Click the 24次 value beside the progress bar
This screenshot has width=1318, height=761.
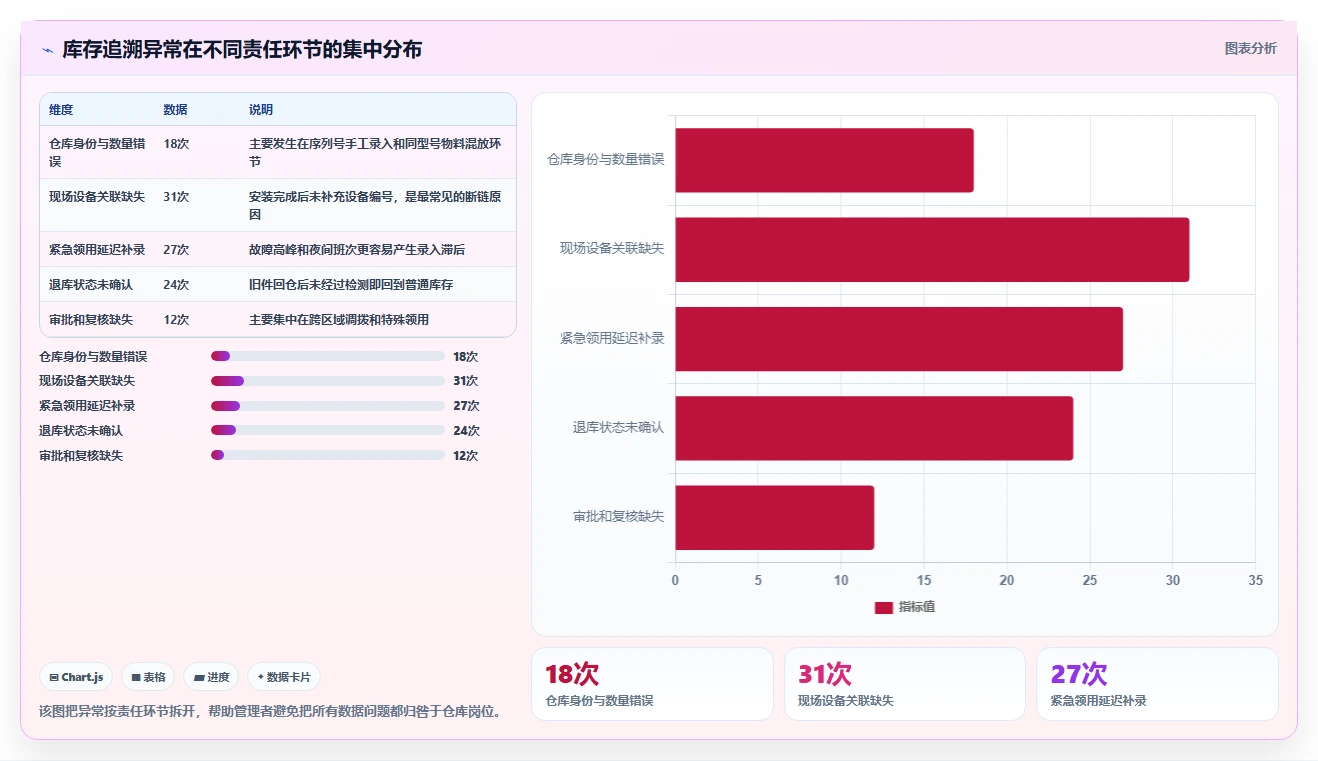coord(466,431)
